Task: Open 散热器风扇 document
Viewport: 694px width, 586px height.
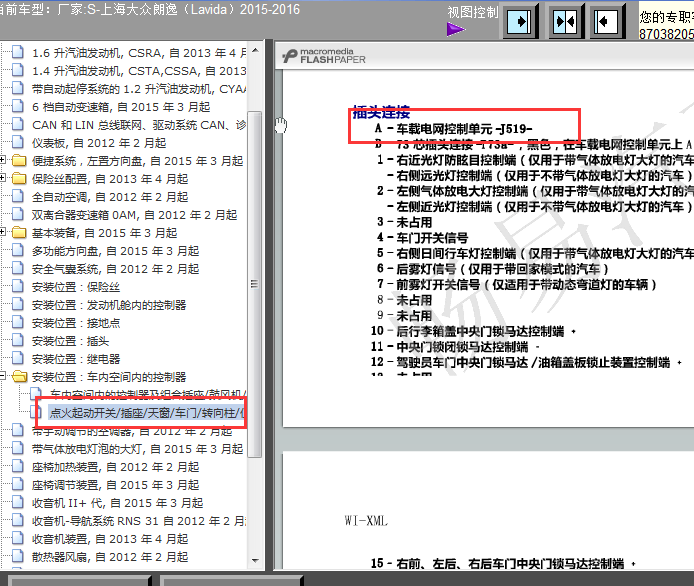Action: pos(110,557)
